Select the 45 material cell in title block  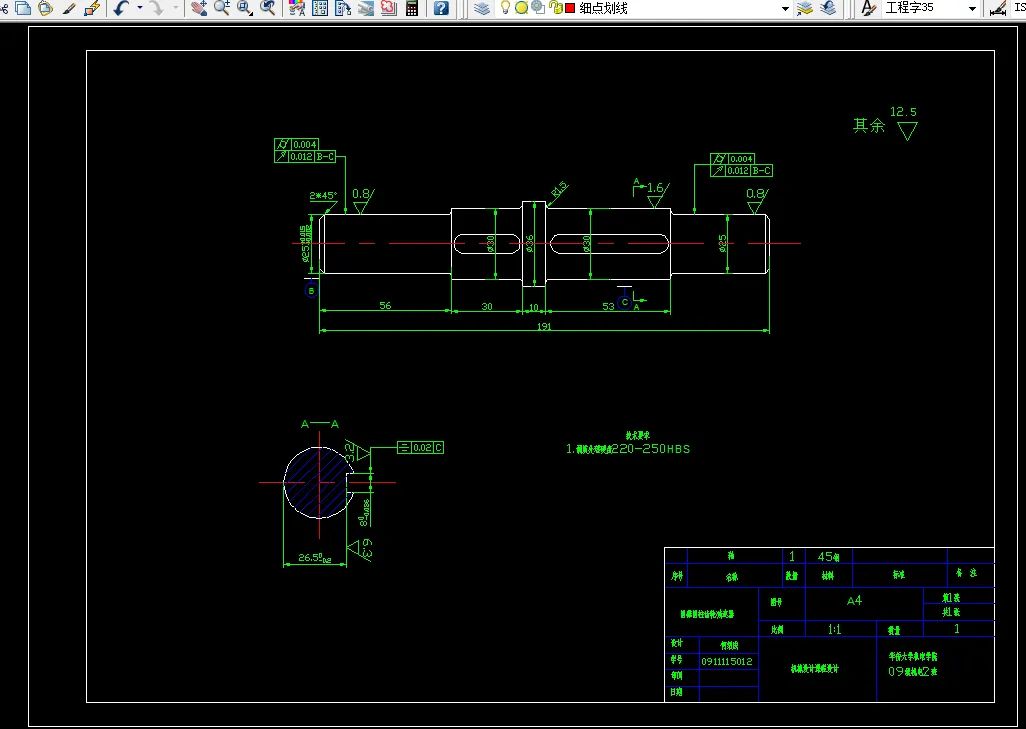click(x=828, y=556)
